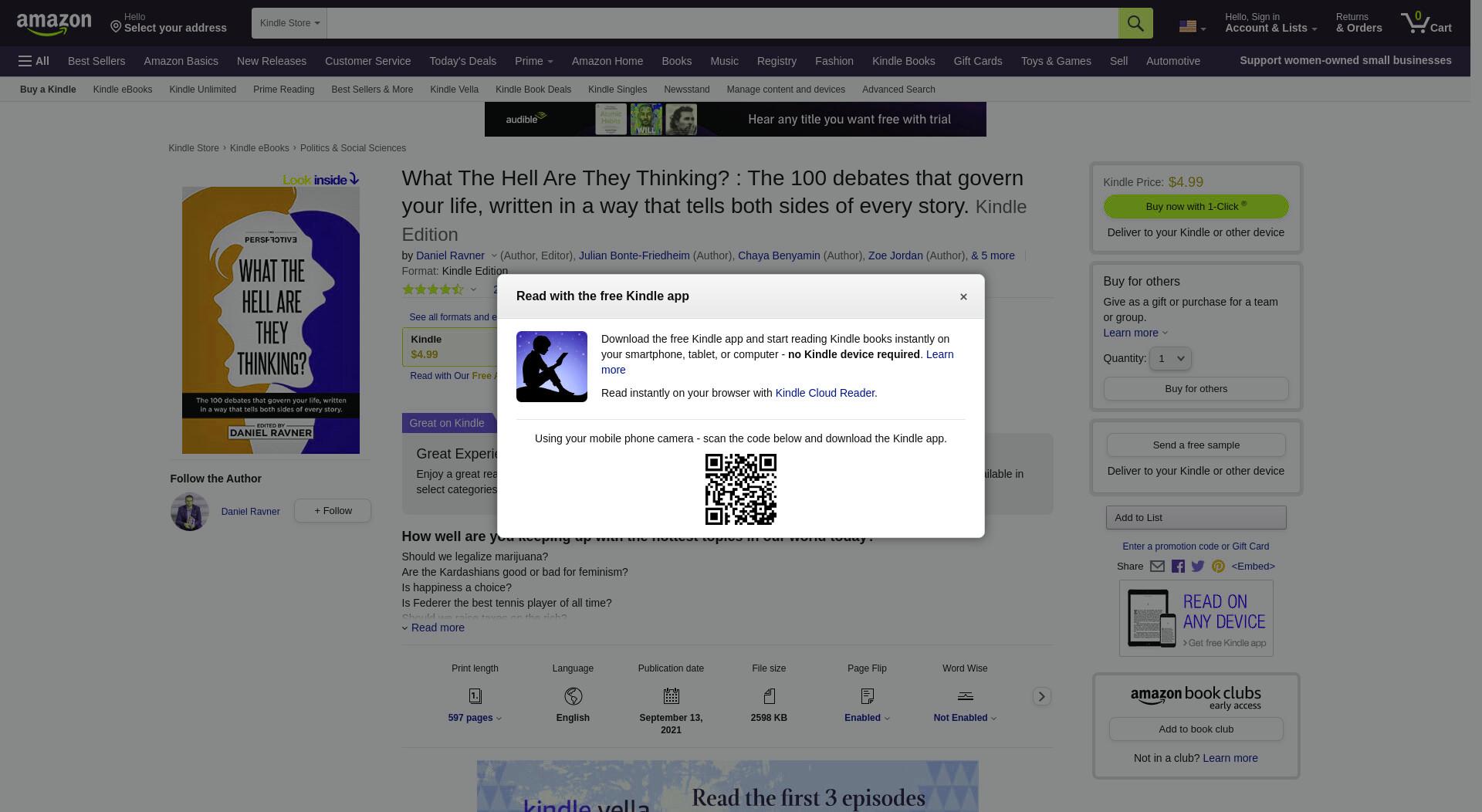Click Add to book club button
This screenshot has width=1482, height=812.
[1196, 729]
